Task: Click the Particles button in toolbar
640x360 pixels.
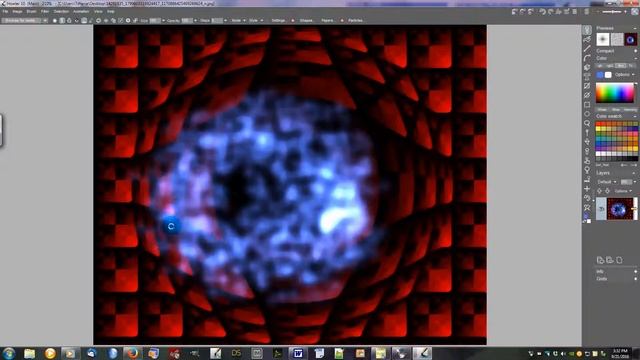Action: 355,20
